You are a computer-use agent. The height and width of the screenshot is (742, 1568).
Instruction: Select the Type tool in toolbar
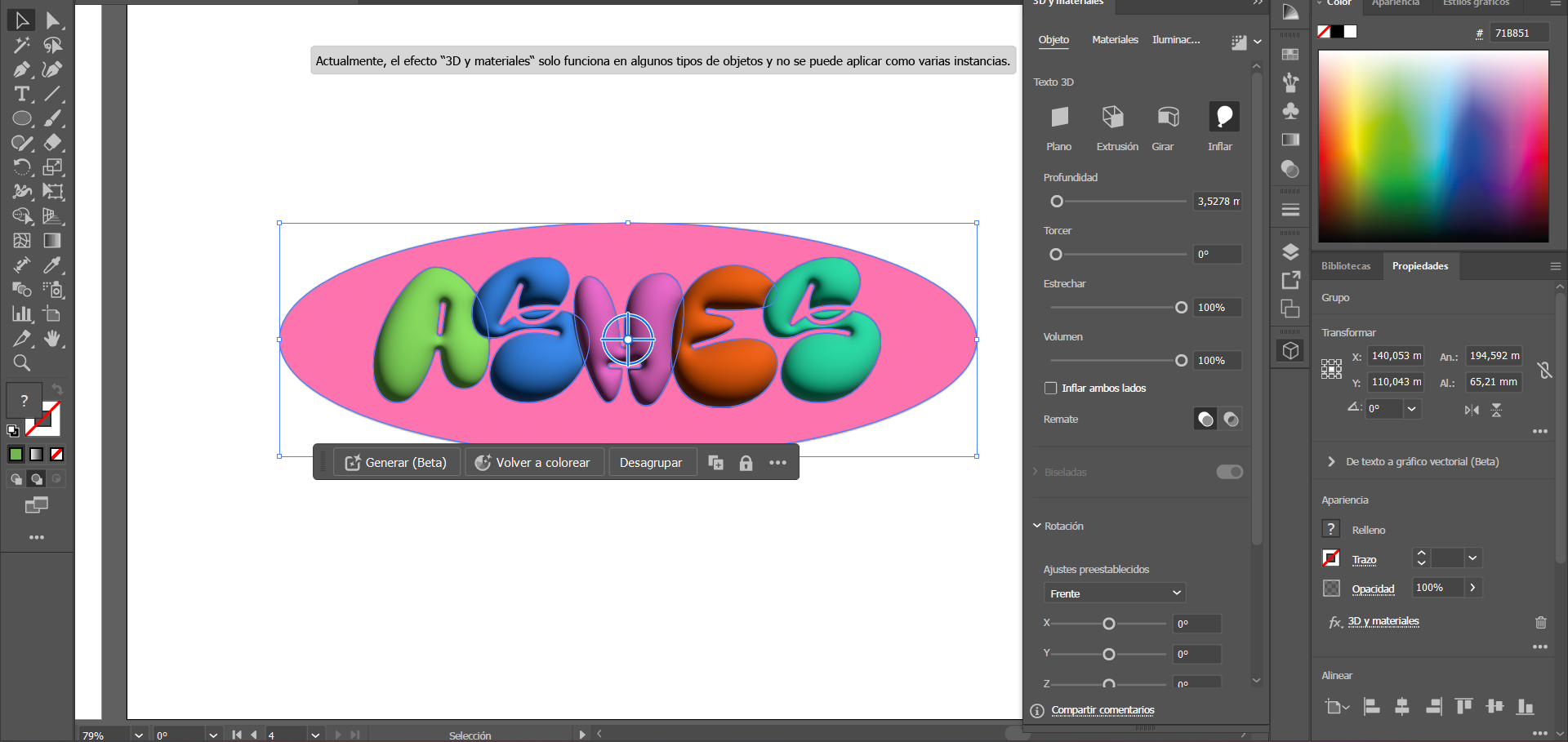22,94
